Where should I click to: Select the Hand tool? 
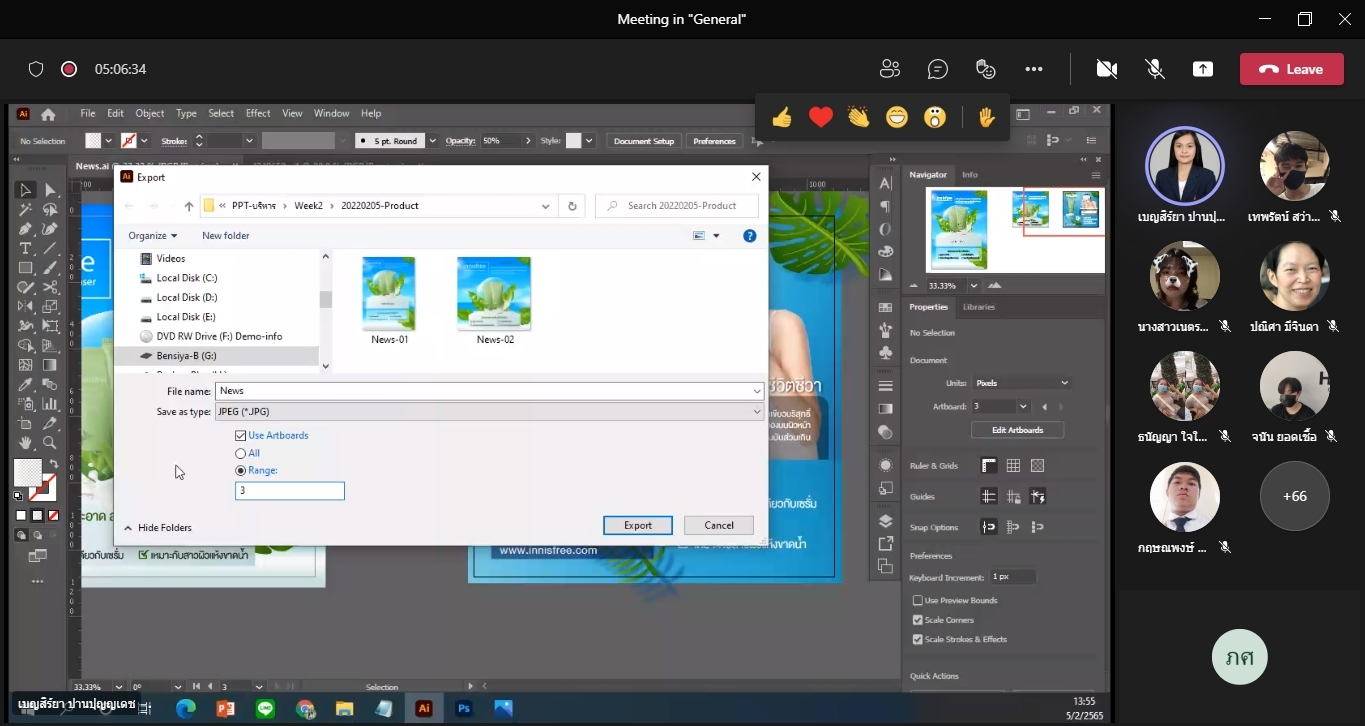(25, 443)
